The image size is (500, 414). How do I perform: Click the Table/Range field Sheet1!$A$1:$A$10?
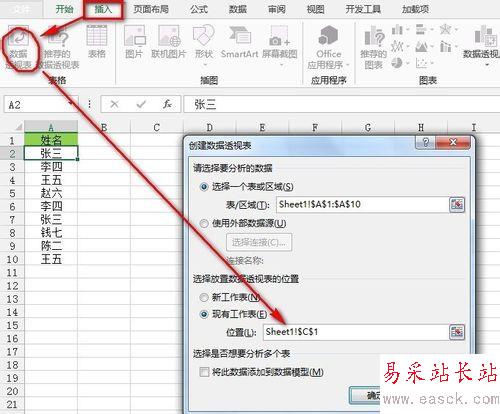click(363, 204)
